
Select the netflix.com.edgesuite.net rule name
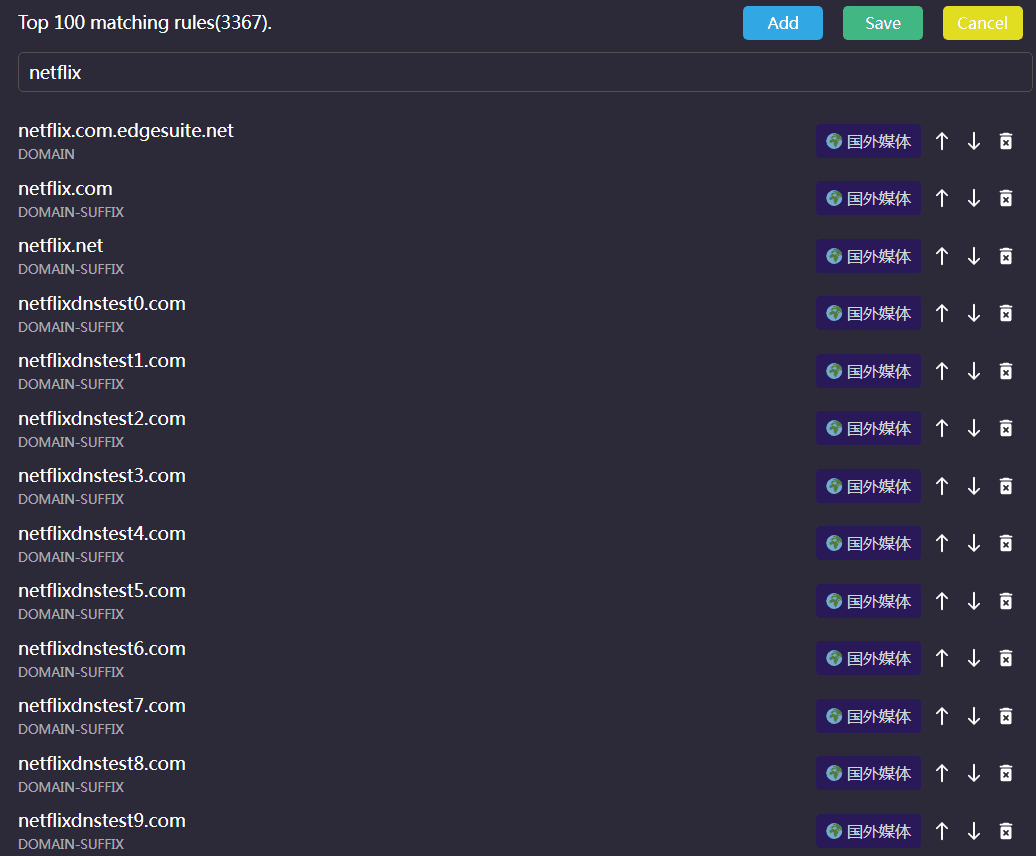126,131
